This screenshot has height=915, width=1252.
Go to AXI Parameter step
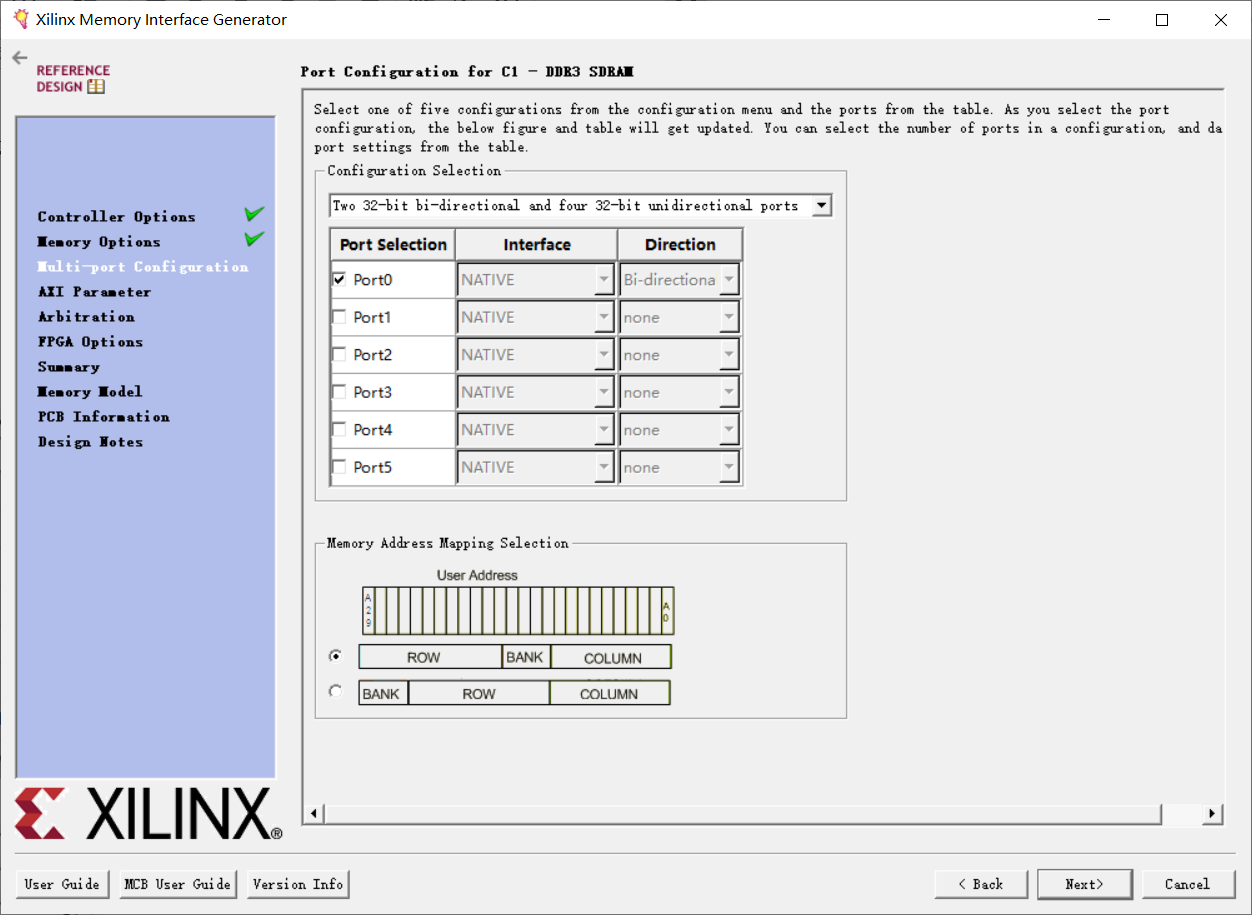click(94, 292)
